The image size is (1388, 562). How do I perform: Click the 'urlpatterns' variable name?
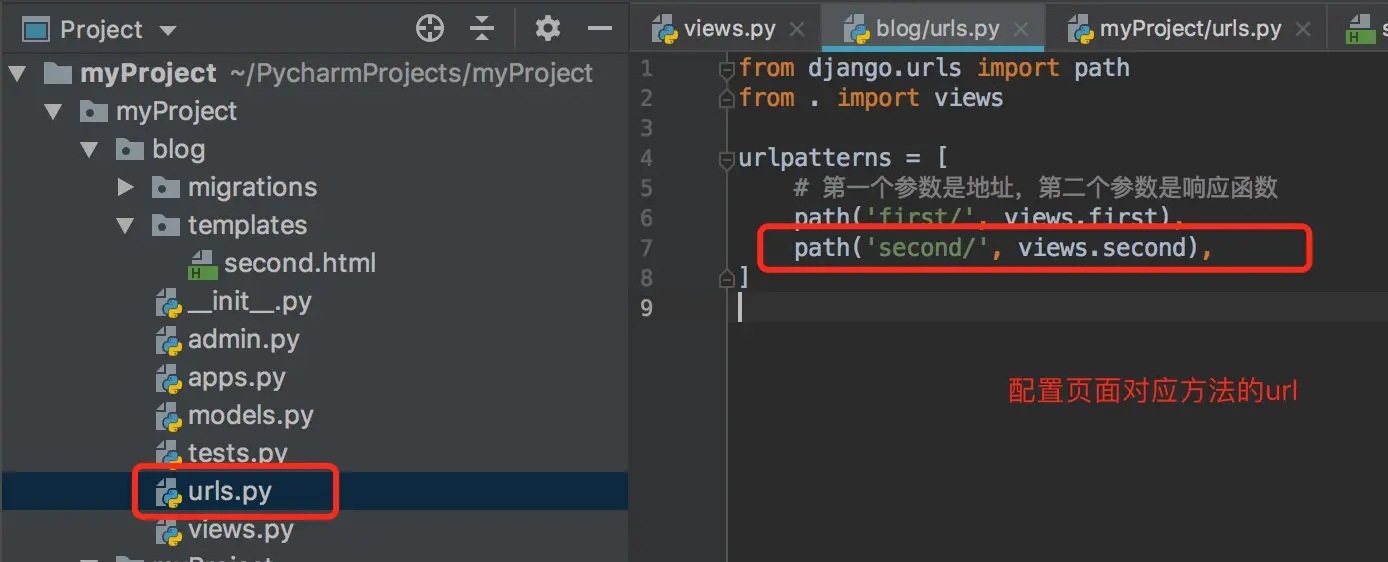tap(815, 157)
